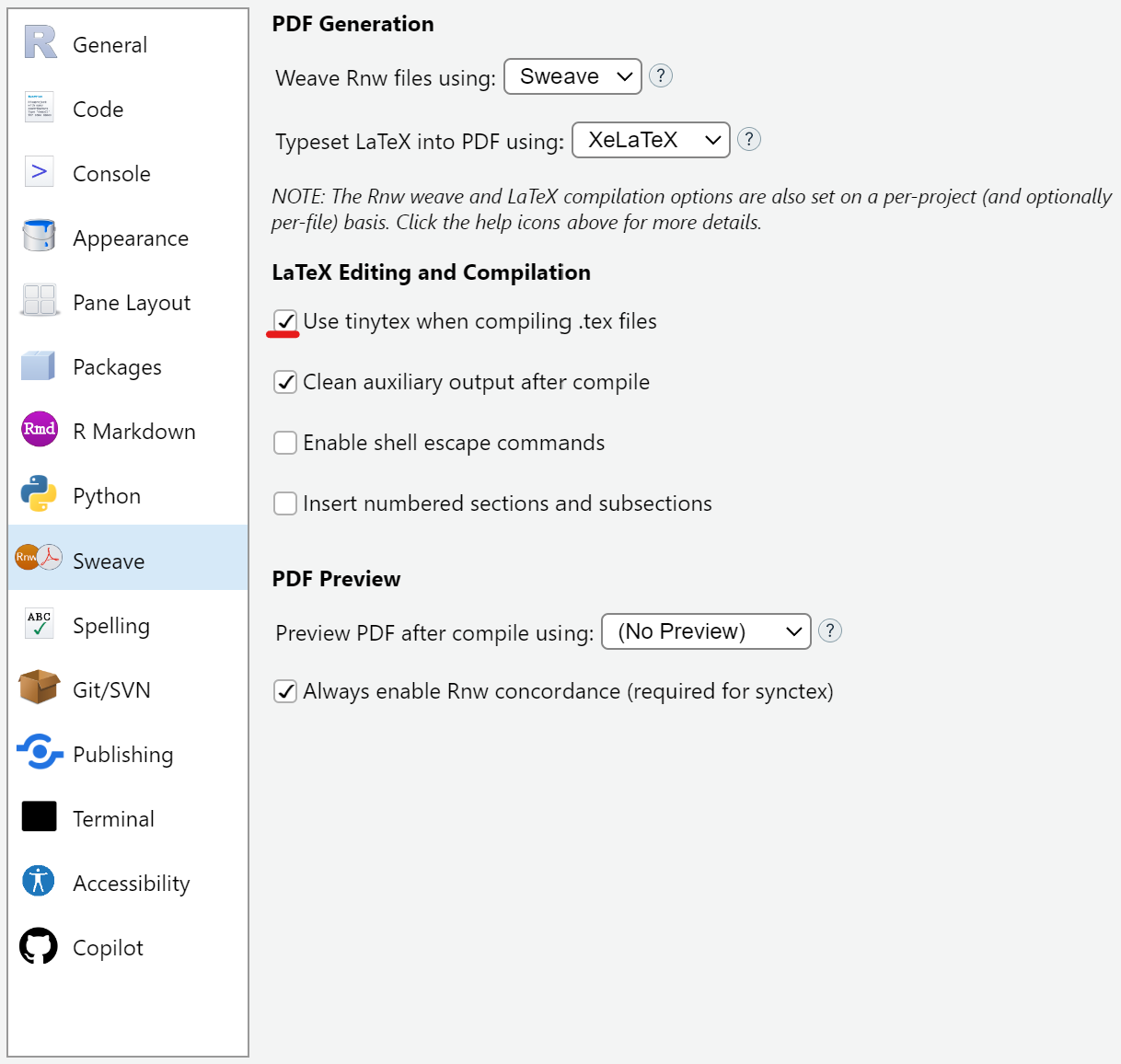Select the Console prompt icon
This screenshot has height=1064, width=1121.
coord(40,172)
